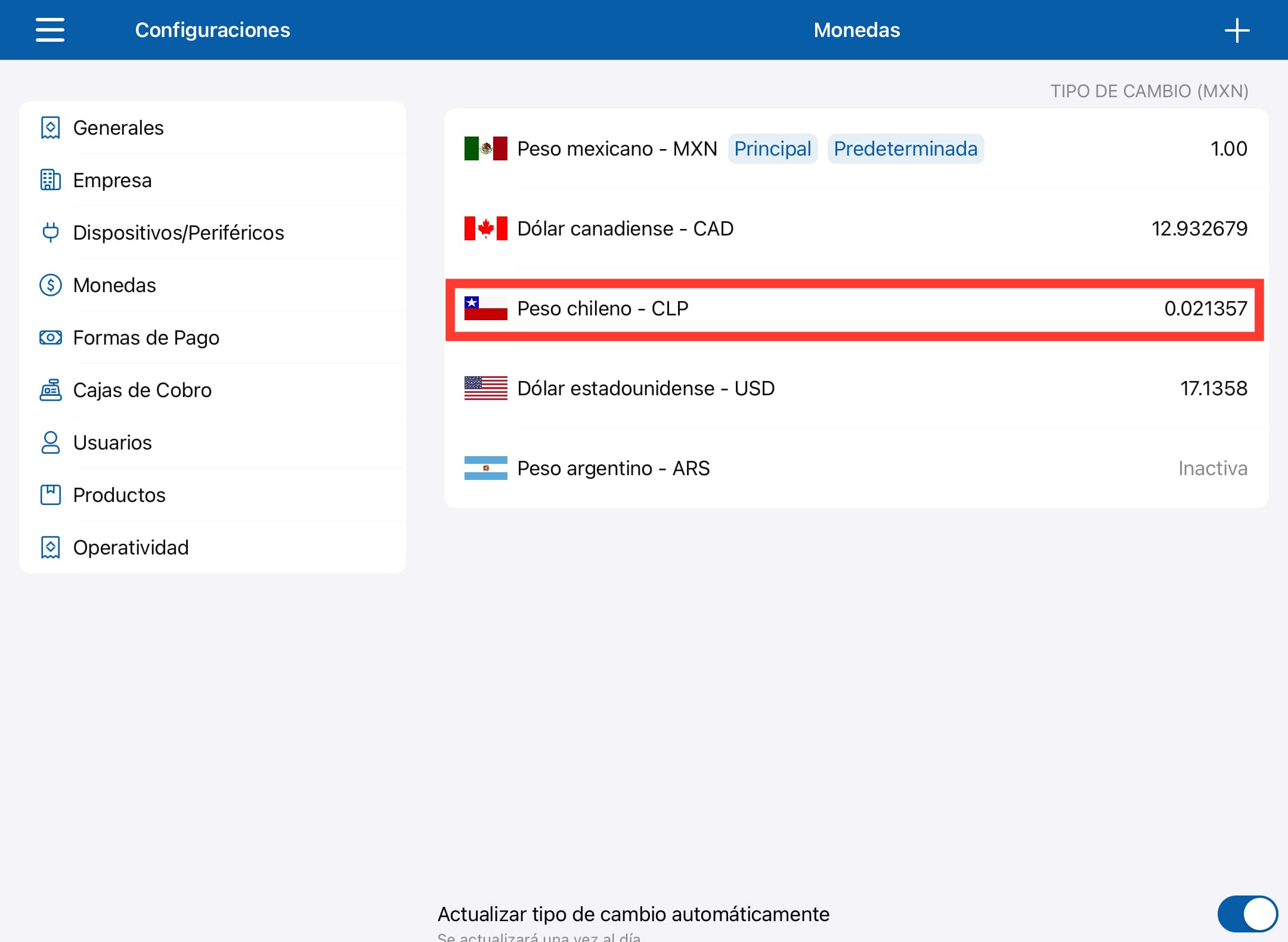
Task: Click the Operatividad receipt icon
Action: pyautogui.click(x=51, y=547)
